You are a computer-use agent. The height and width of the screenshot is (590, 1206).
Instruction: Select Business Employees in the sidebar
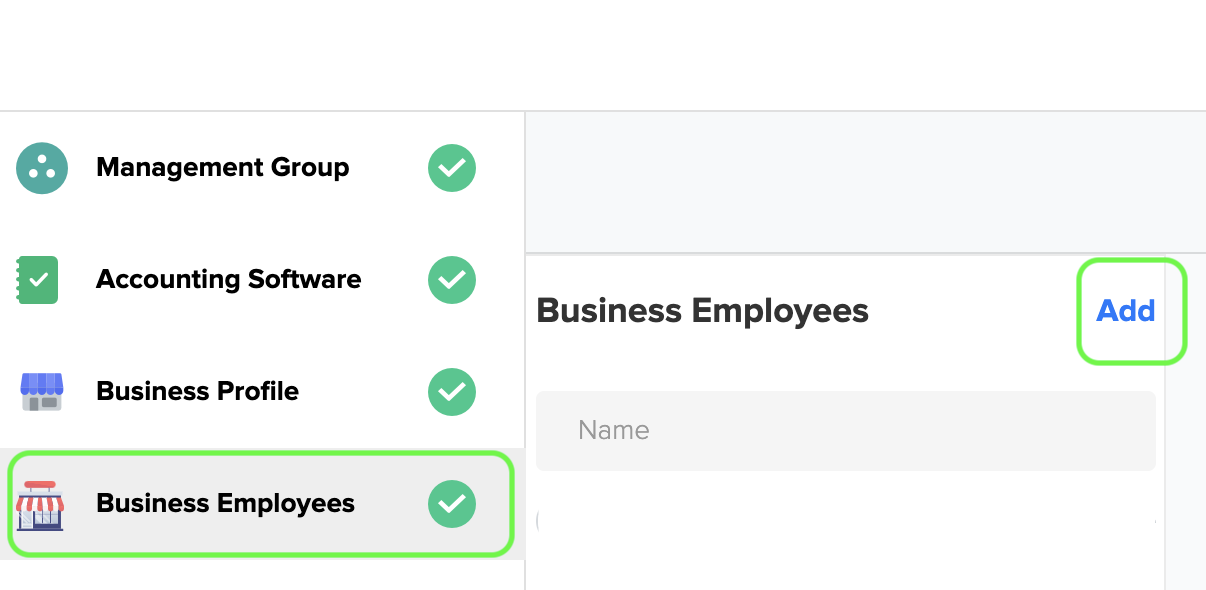pyautogui.click(x=224, y=503)
